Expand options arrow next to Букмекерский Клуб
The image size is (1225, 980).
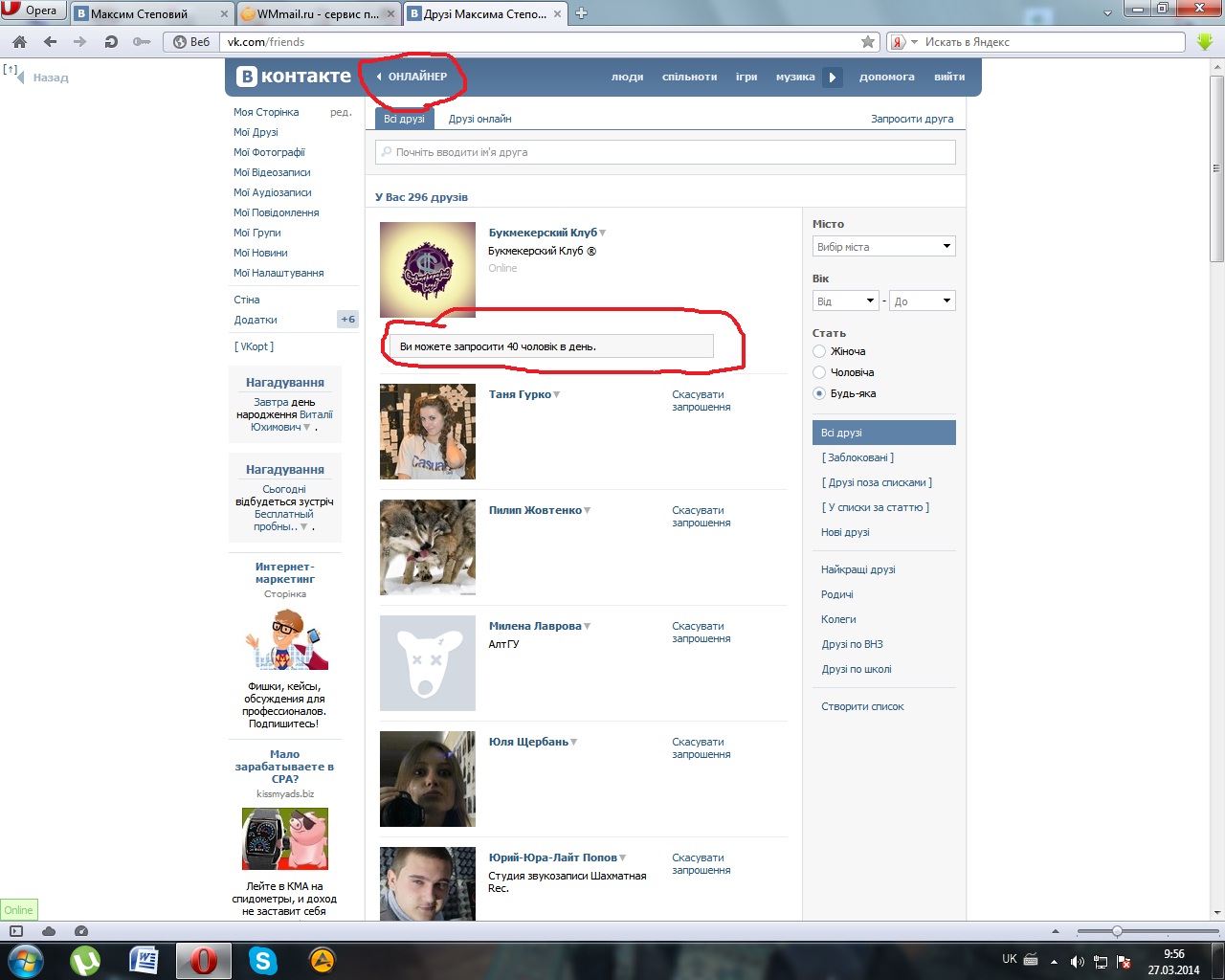click(x=603, y=233)
